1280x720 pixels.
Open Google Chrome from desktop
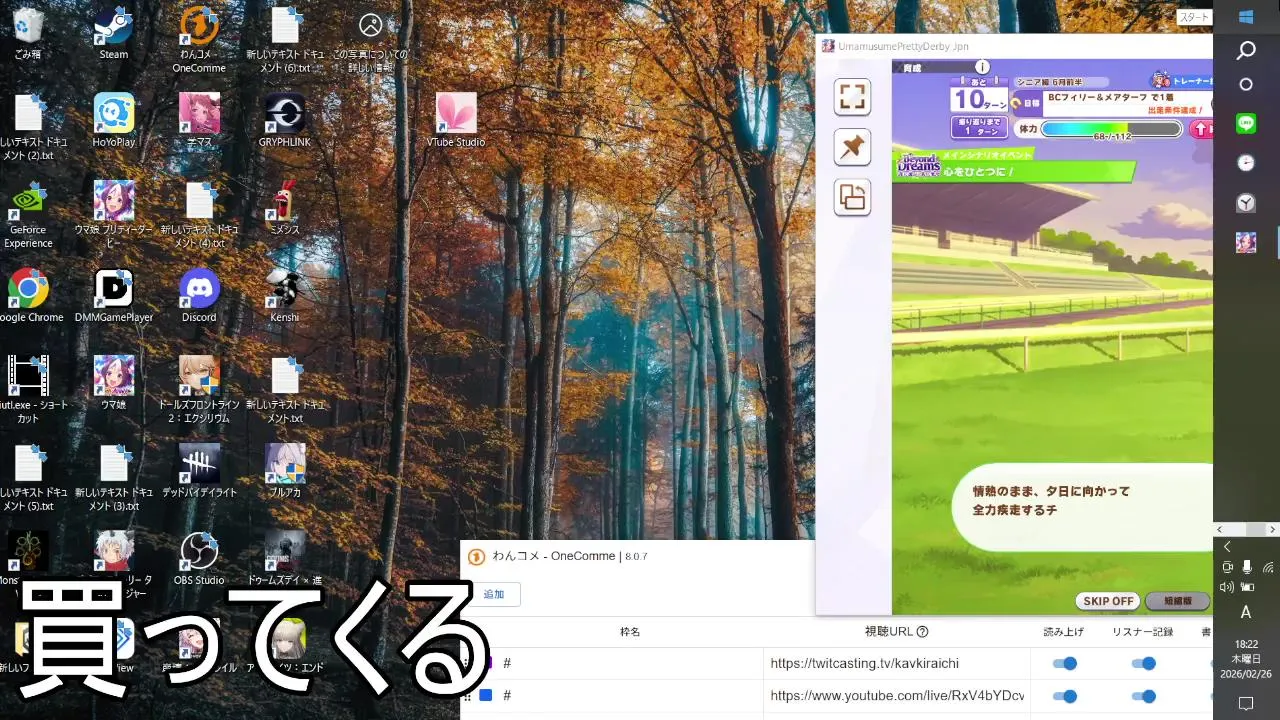[28, 296]
